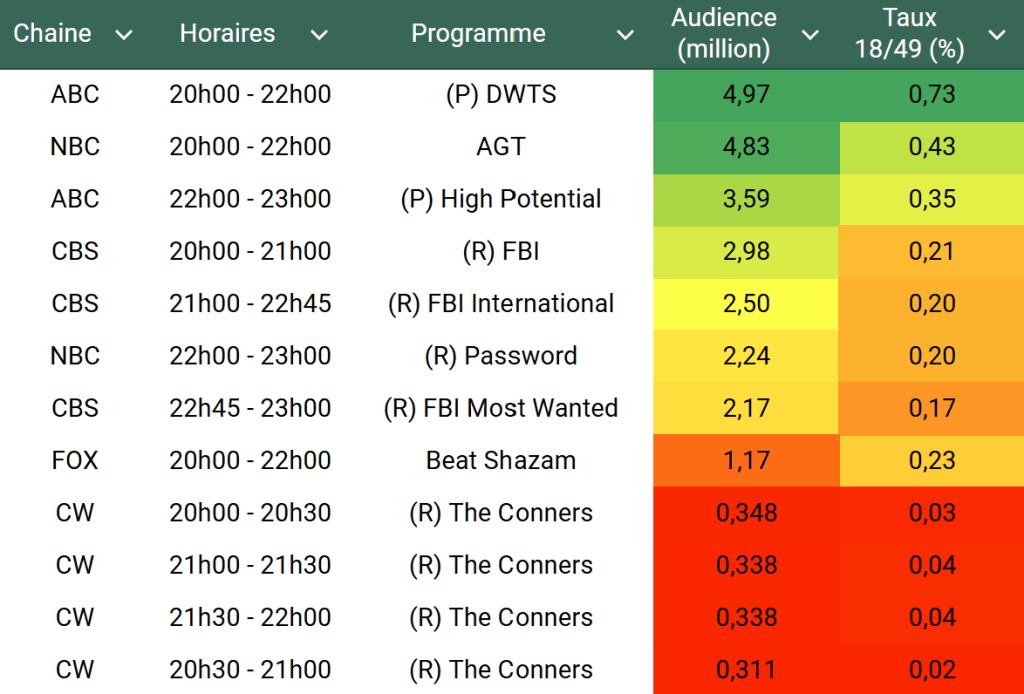This screenshot has width=1024, height=694.
Task: Open the Audience (million) filter dropdown
Action: pyautogui.click(x=811, y=35)
